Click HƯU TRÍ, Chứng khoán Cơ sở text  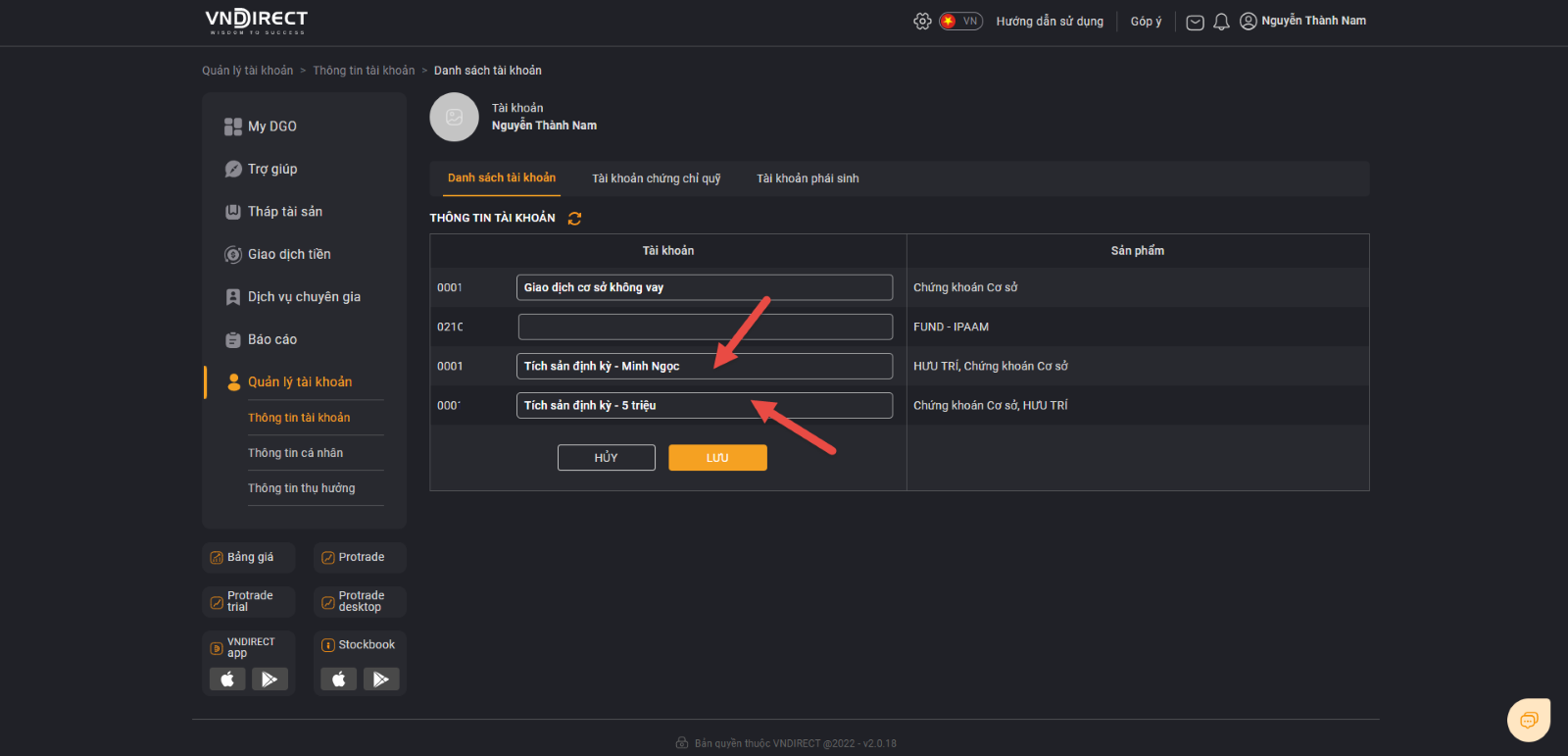991,366
